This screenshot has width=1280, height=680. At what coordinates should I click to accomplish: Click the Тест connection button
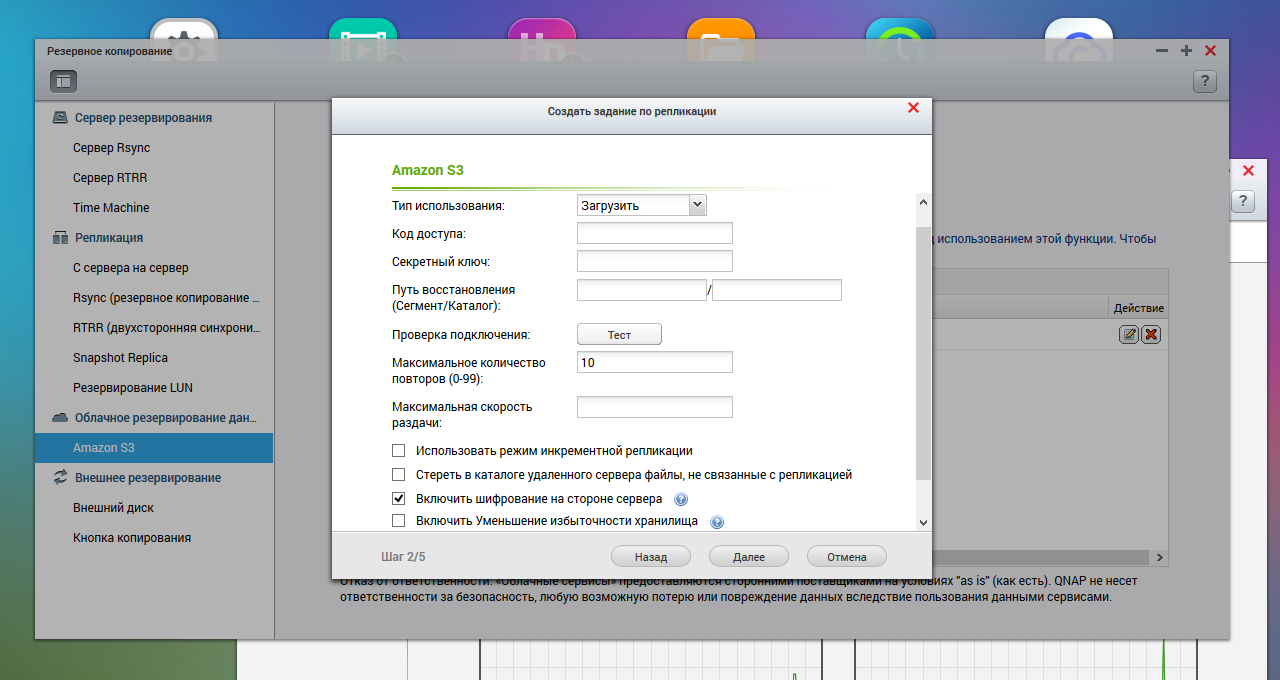(619, 335)
